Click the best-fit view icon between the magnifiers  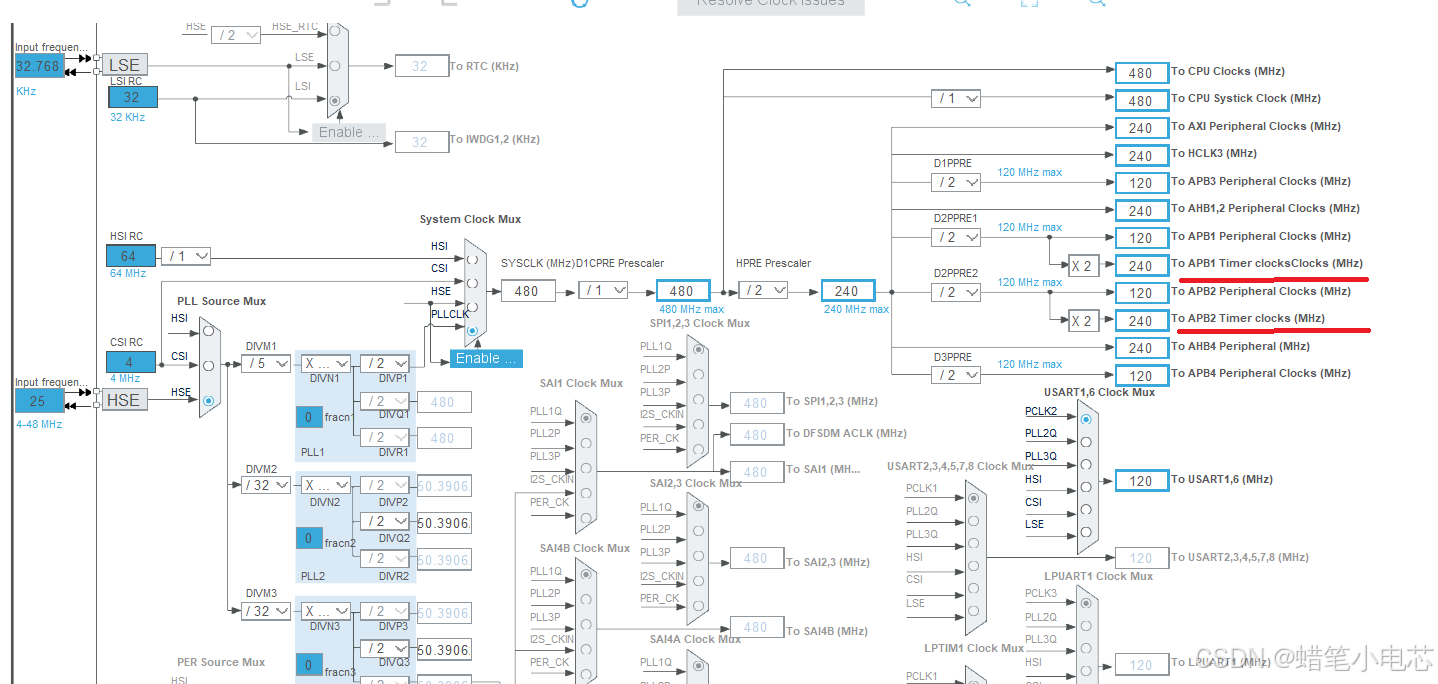[x=1030, y=5]
